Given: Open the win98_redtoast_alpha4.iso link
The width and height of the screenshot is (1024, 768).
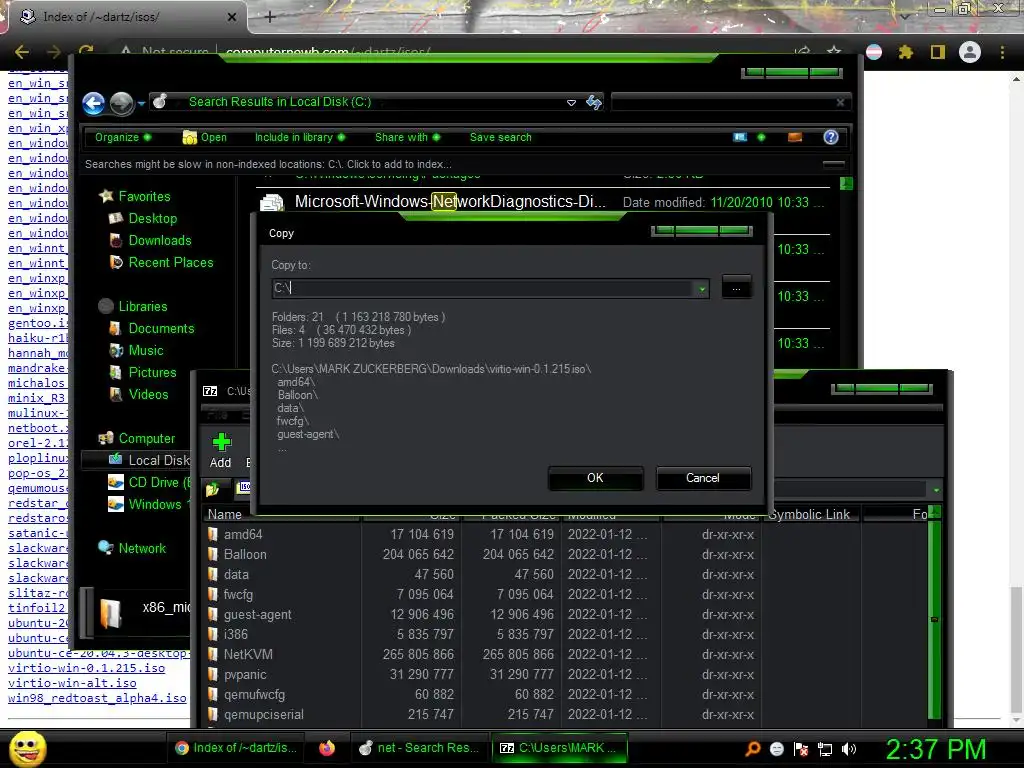Looking at the screenshot, I should pyautogui.click(x=97, y=698).
